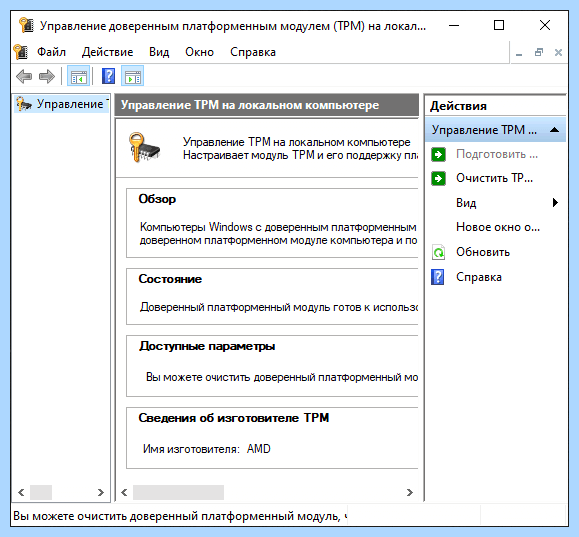This screenshot has width=579, height=537.
Task: Click right scroll arrow in the tree pane
Action: pyautogui.click(x=100, y=492)
